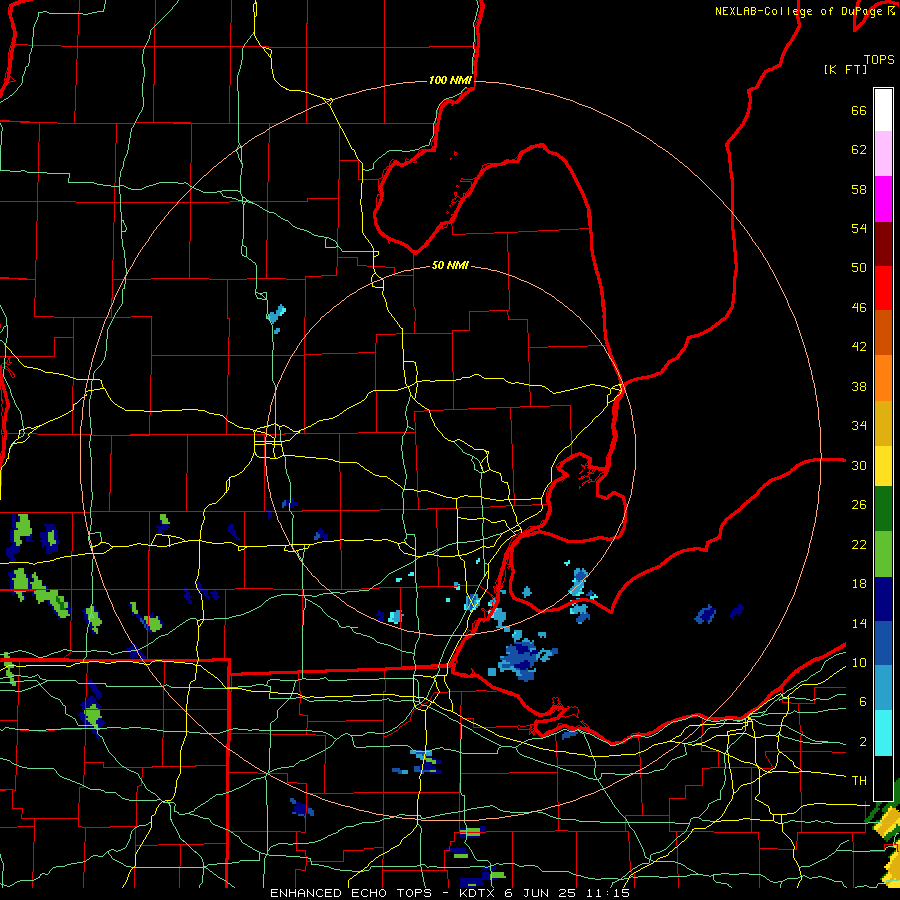Click the 22 legend value

coord(859,544)
